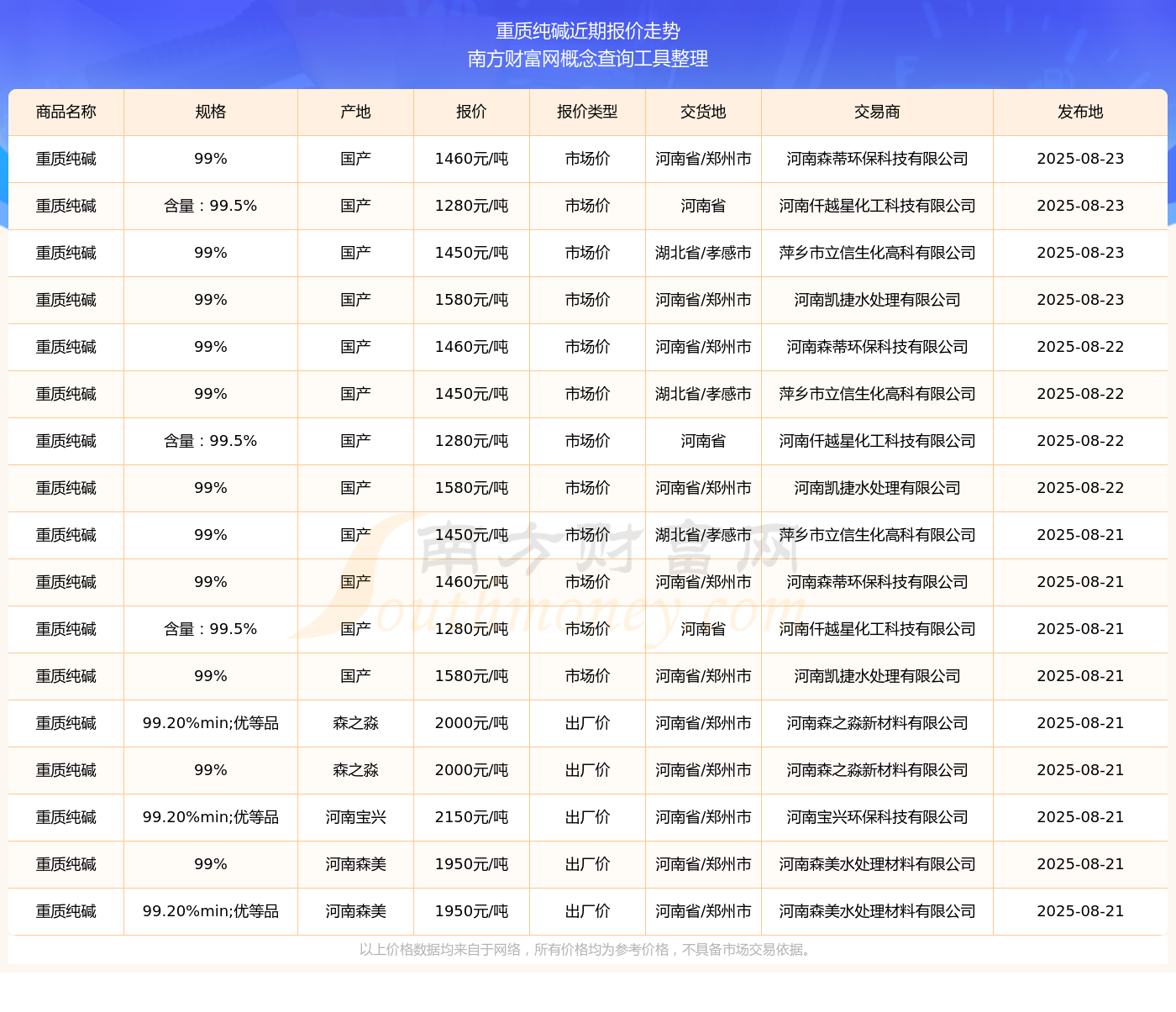Select 河南凯捷水处理有限公司 dated 2025-08-22
The height and width of the screenshot is (1012, 1176).
(878, 488)
